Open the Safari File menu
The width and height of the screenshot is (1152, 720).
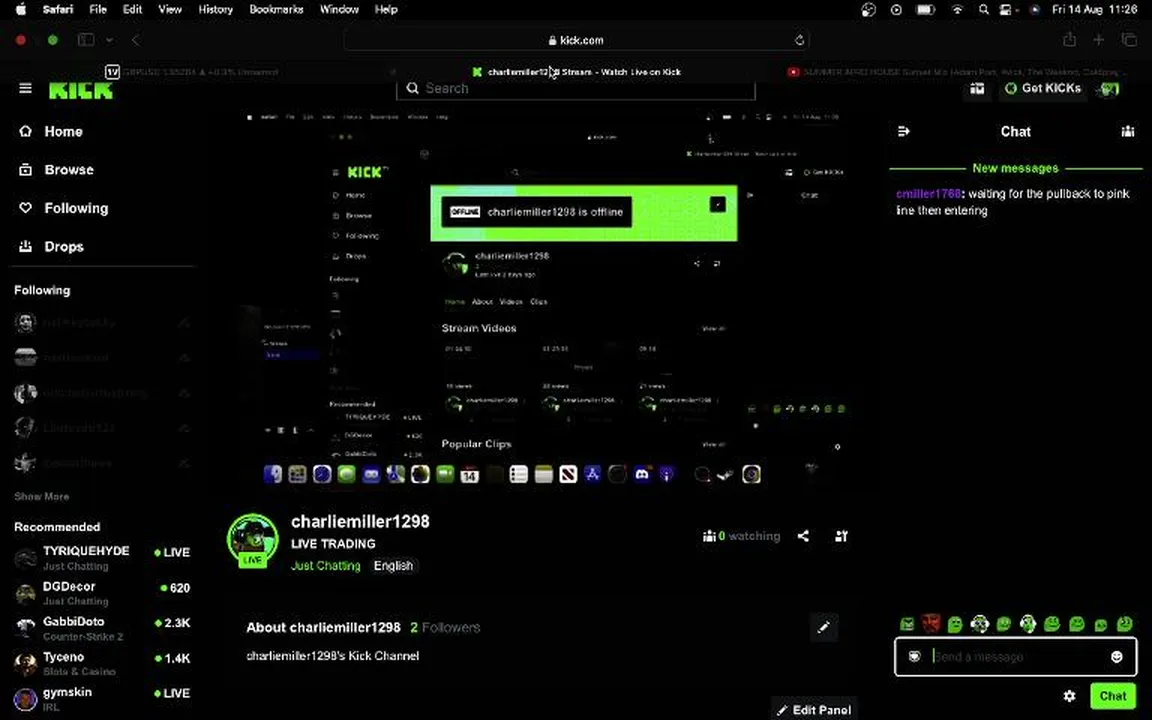(x=98, y=10)
